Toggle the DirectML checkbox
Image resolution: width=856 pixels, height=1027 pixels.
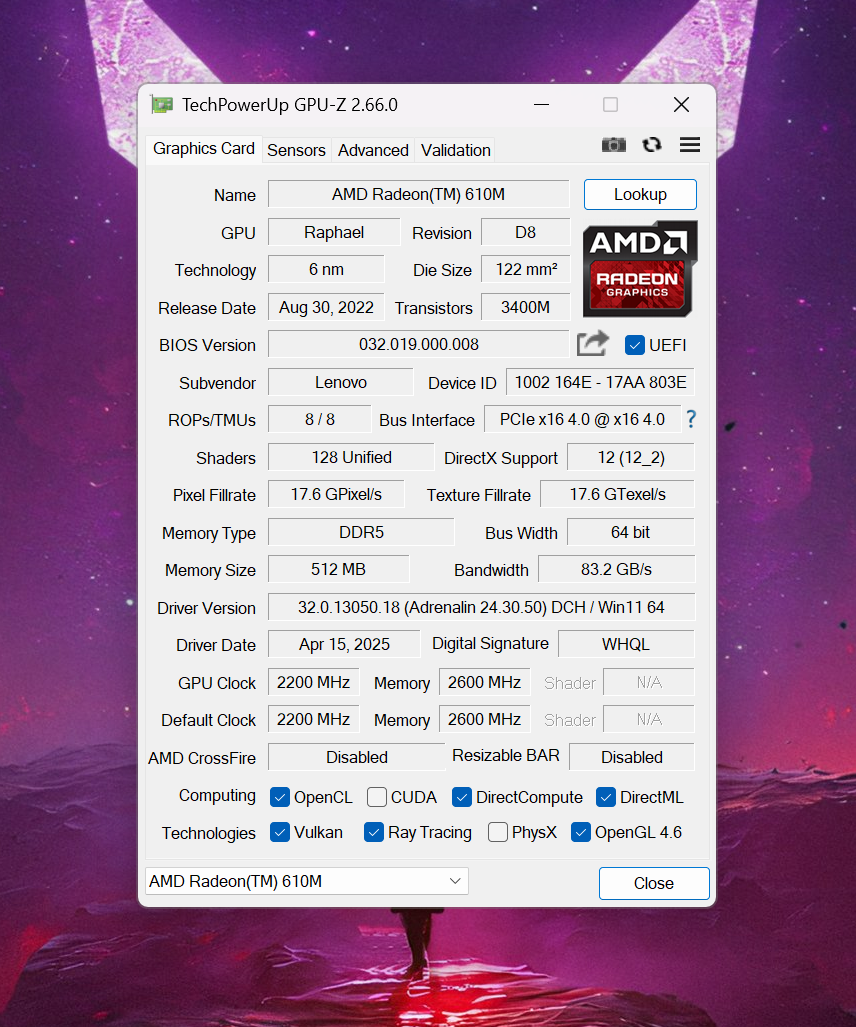tap(606, 797)
